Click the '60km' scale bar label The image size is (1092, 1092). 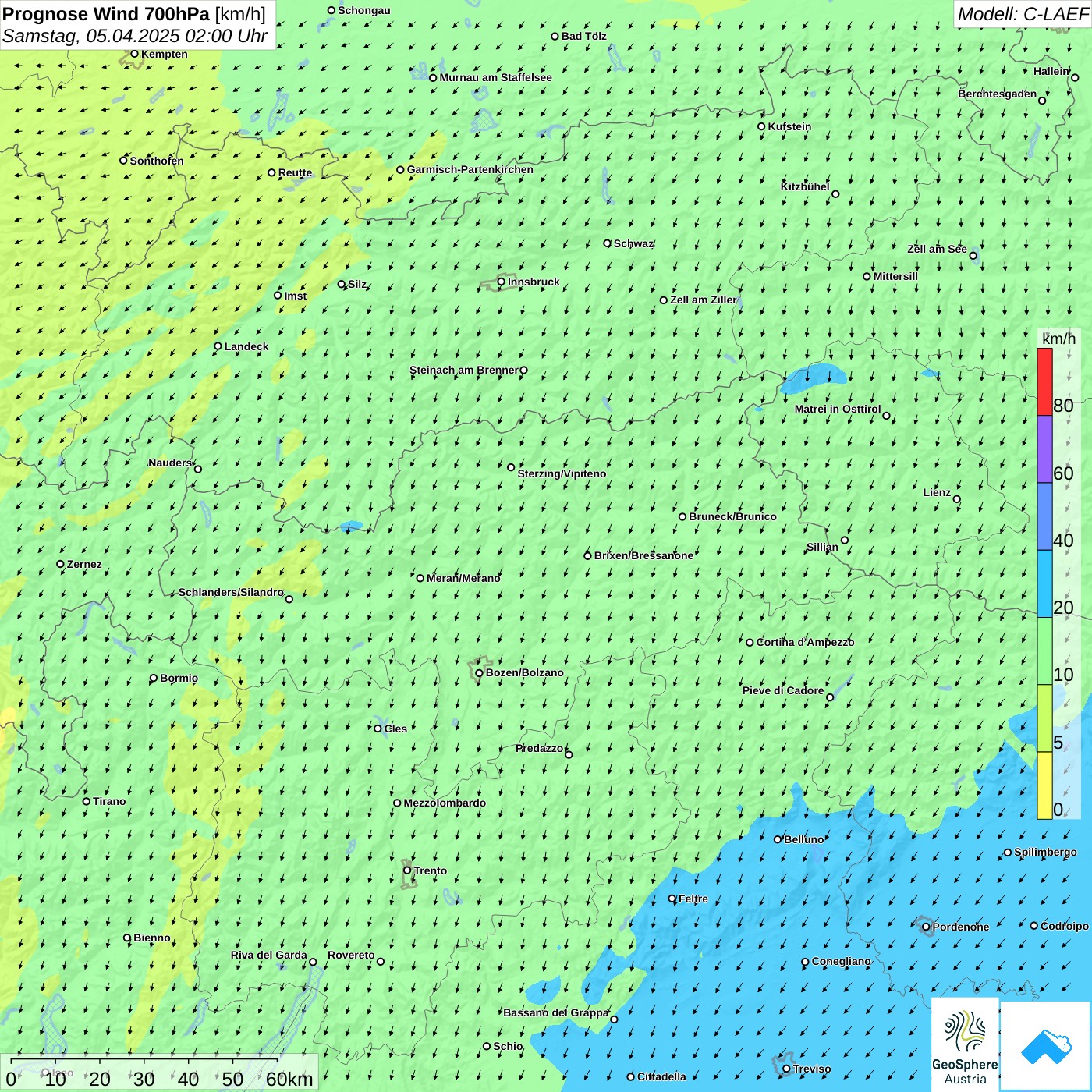click(x=289, y=1079)
